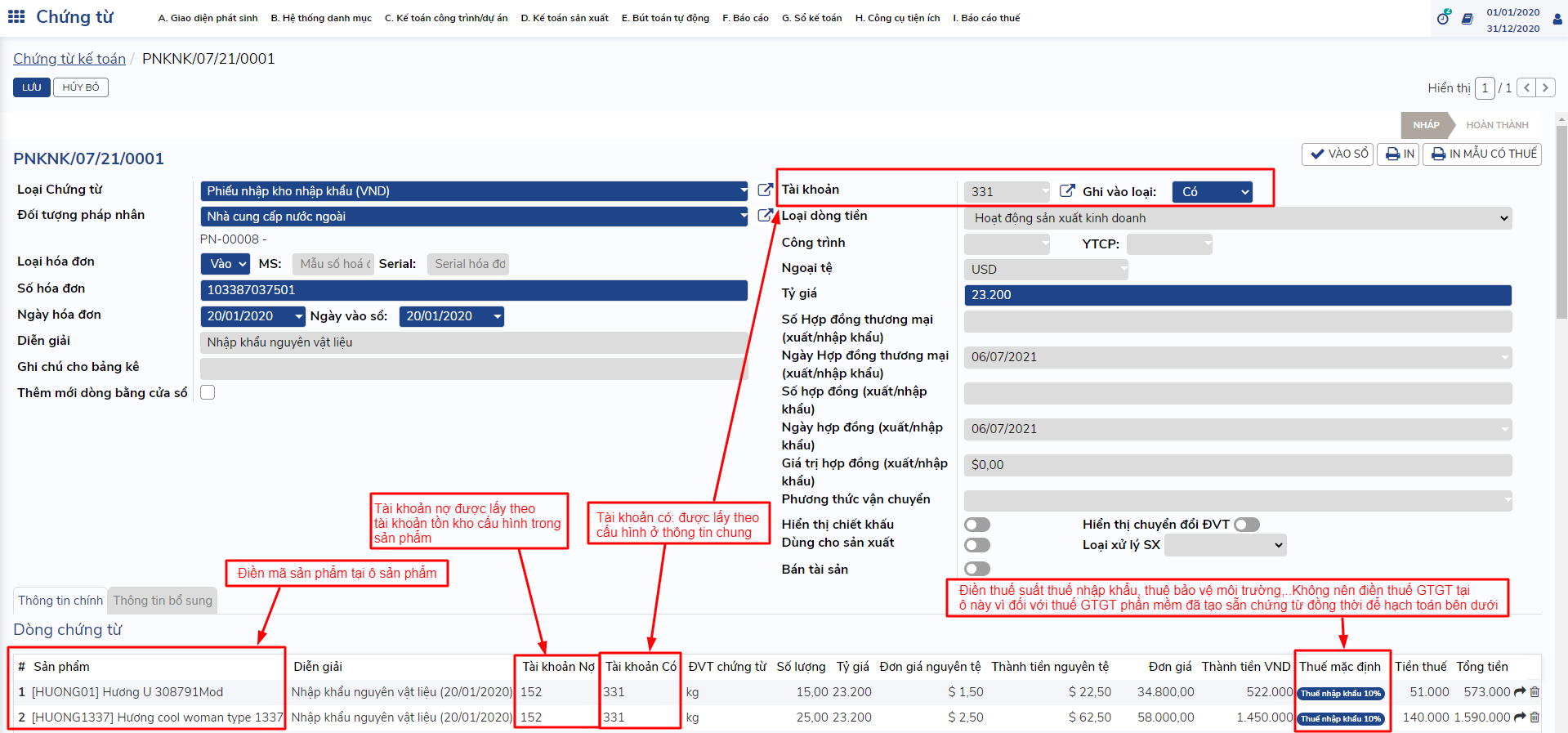Toggle Bán tài sản switch
This screenshot has height=733, width=1568.
click(x=977, y=569)
